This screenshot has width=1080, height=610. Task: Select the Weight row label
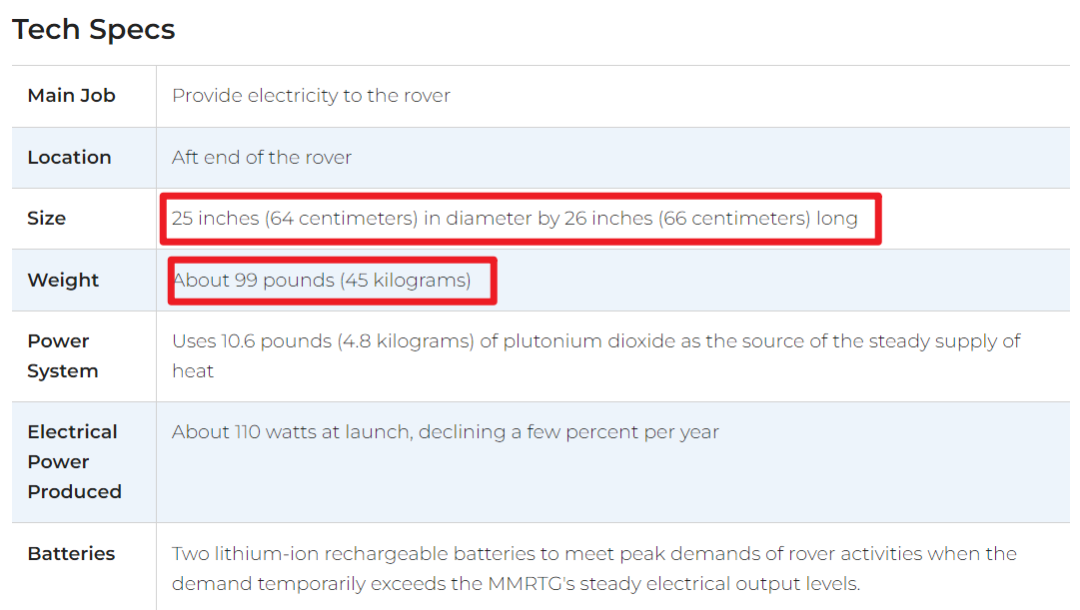tap(63, 281)
